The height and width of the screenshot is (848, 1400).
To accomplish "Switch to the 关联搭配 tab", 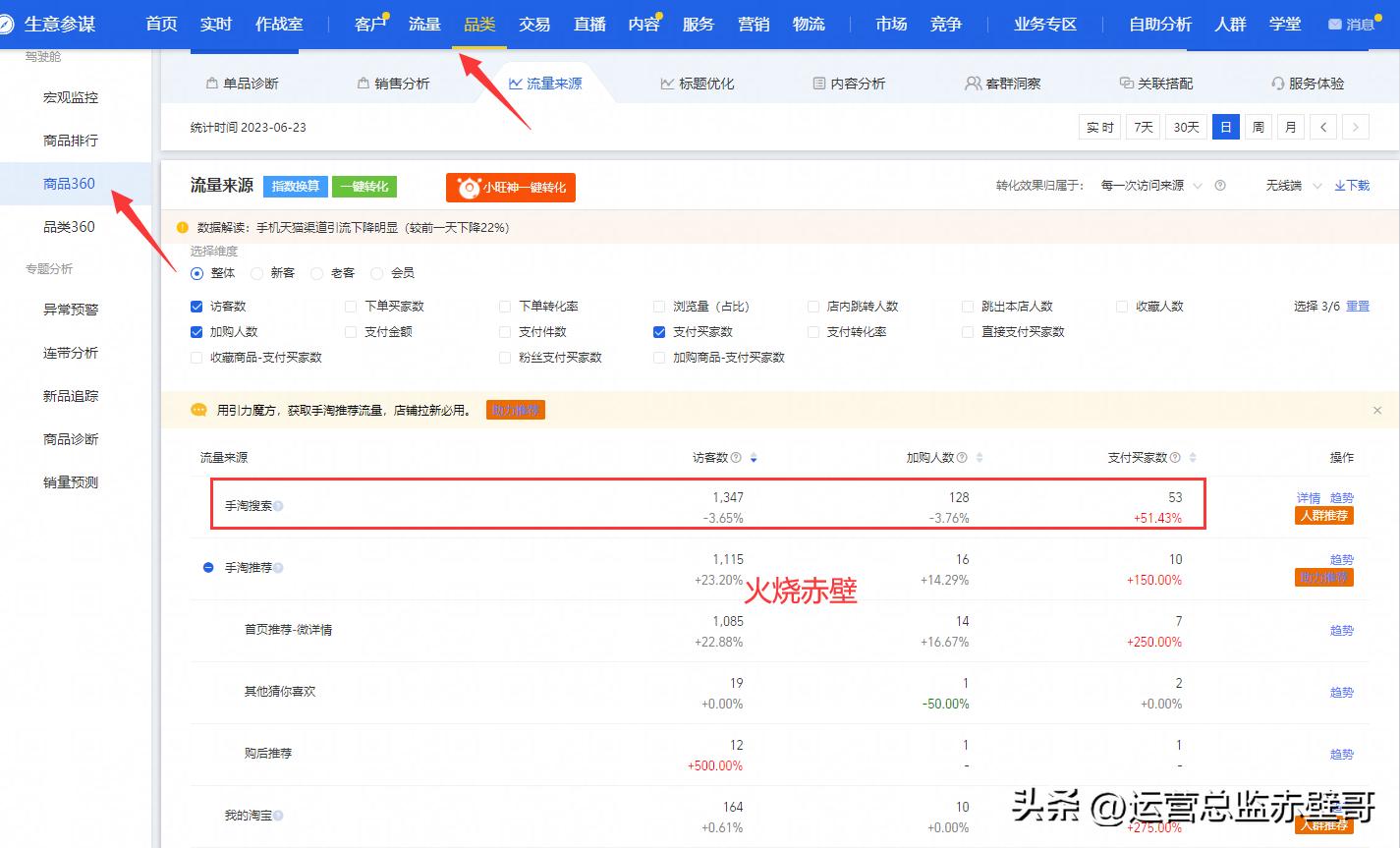I will pyautogui.click(x=1156, y=84).
